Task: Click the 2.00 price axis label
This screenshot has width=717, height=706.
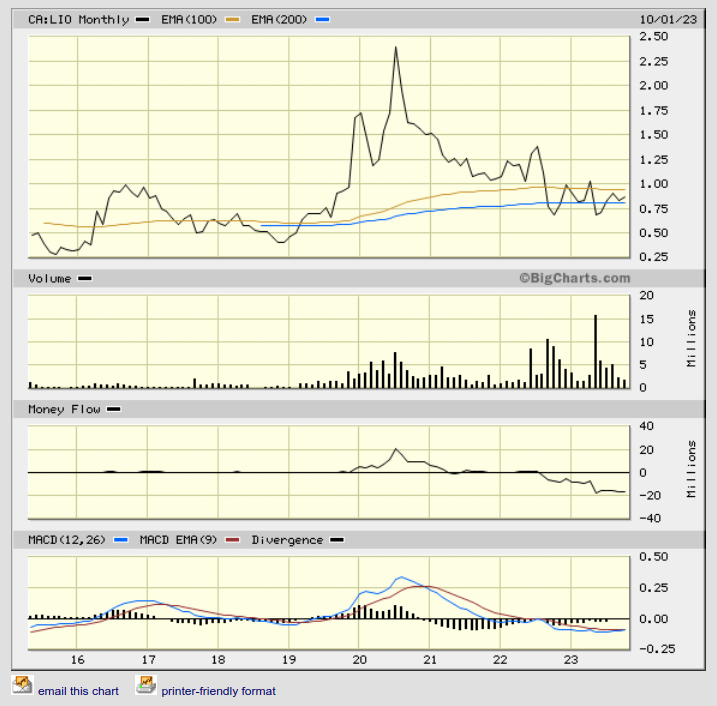Action: click(x=653, y=86)
